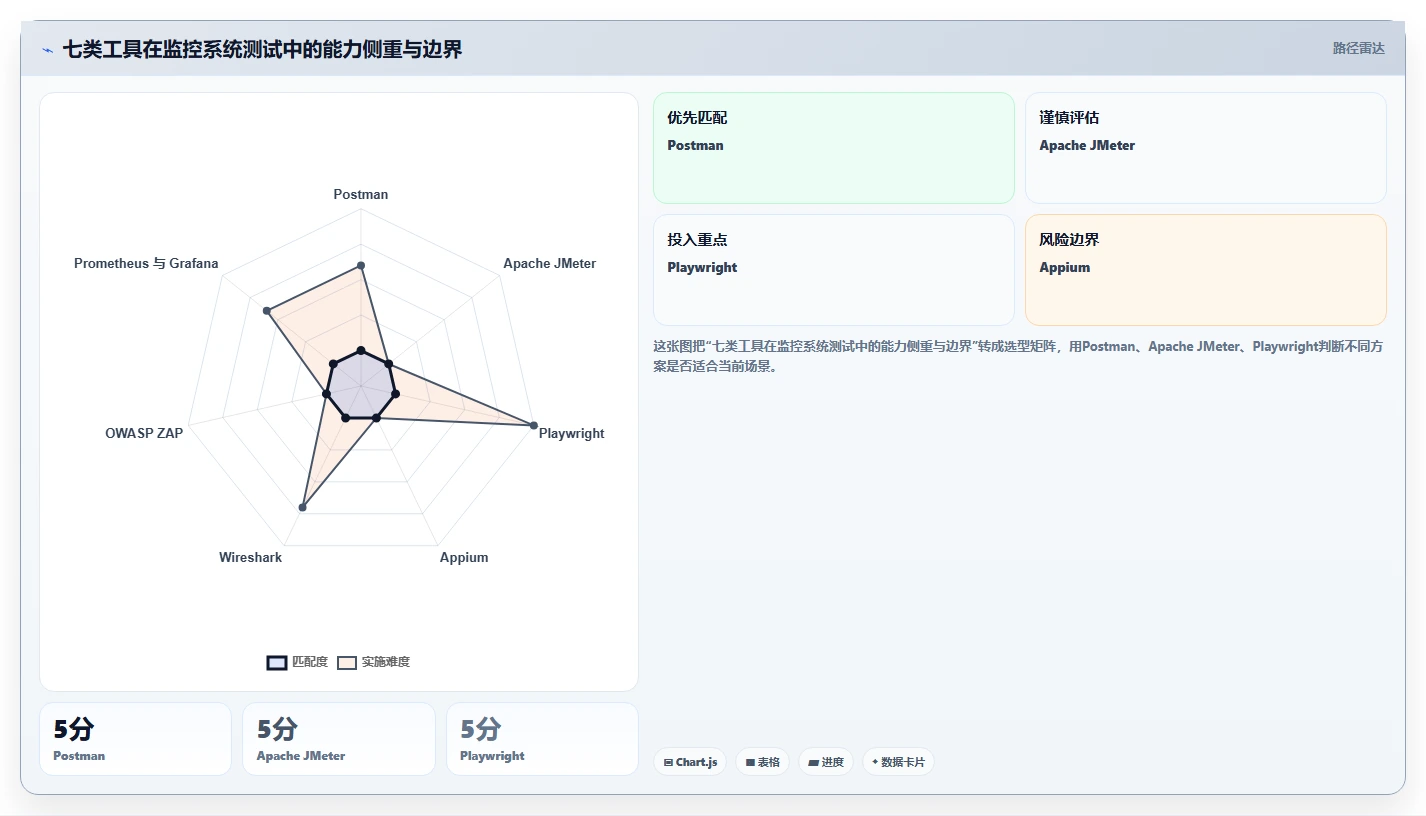Click the Postman 实施难度 data point

coord(361,265)
